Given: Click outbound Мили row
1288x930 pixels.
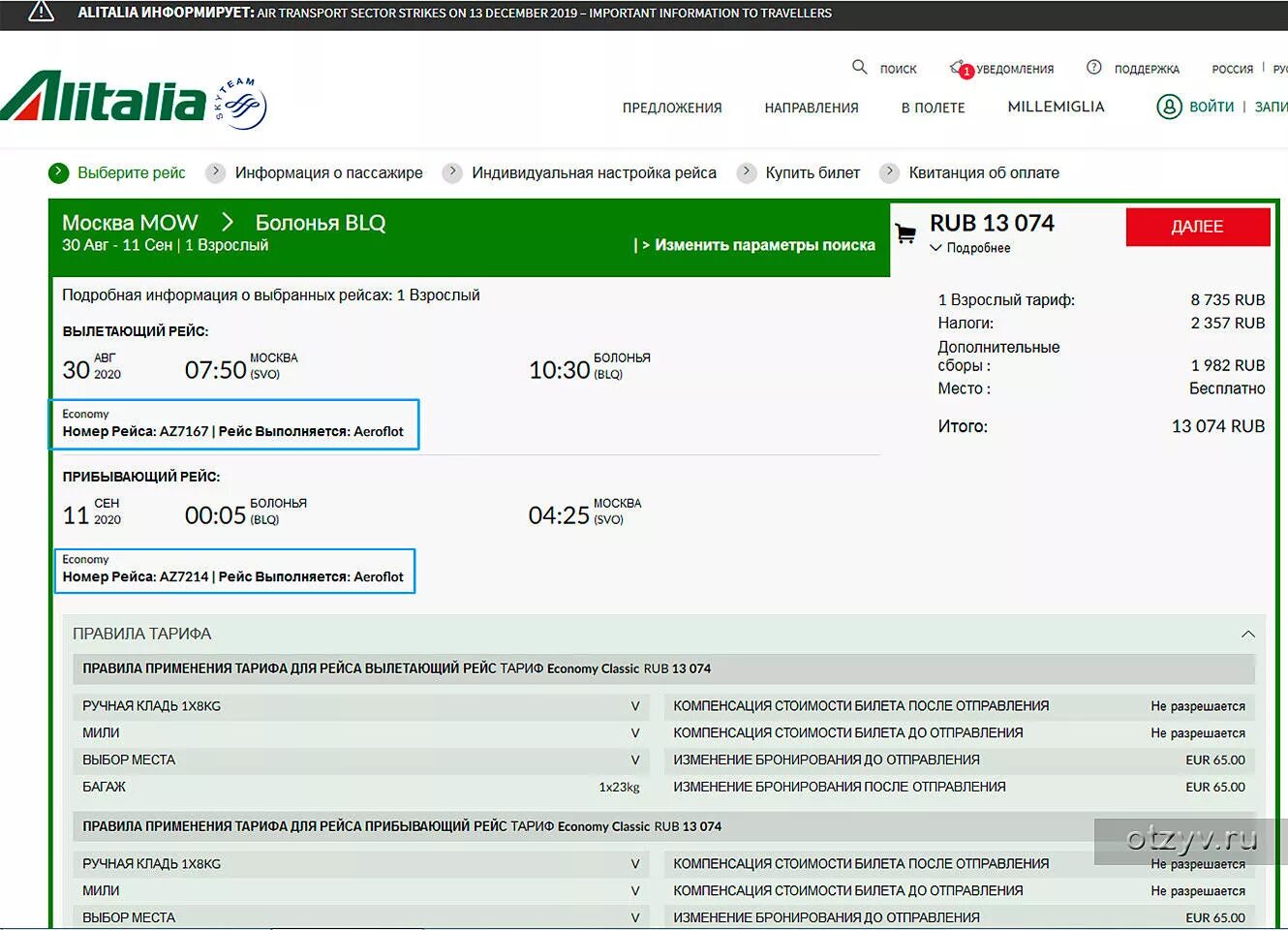Looking at the screenshot, I should (361, 733).
